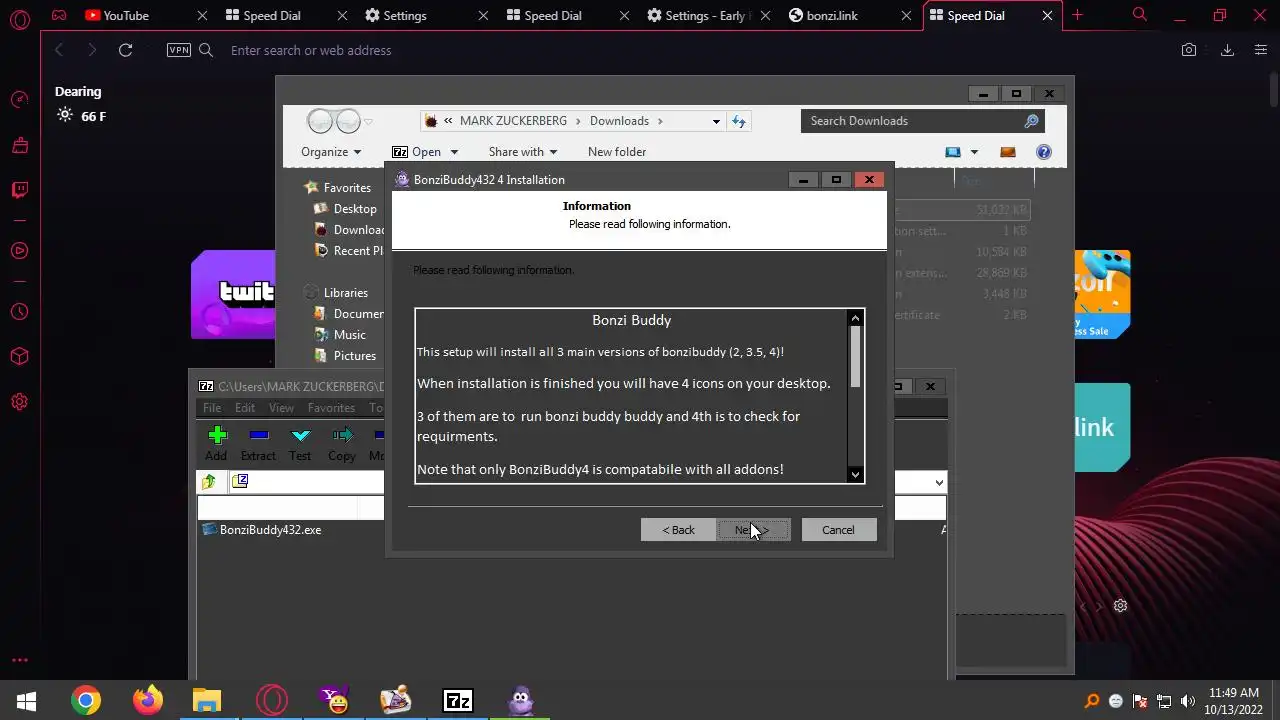This screenshot has width=1280, height=720.
Task: Expand 7-Zip address path dropdown
Action: (x=938, y=482)
